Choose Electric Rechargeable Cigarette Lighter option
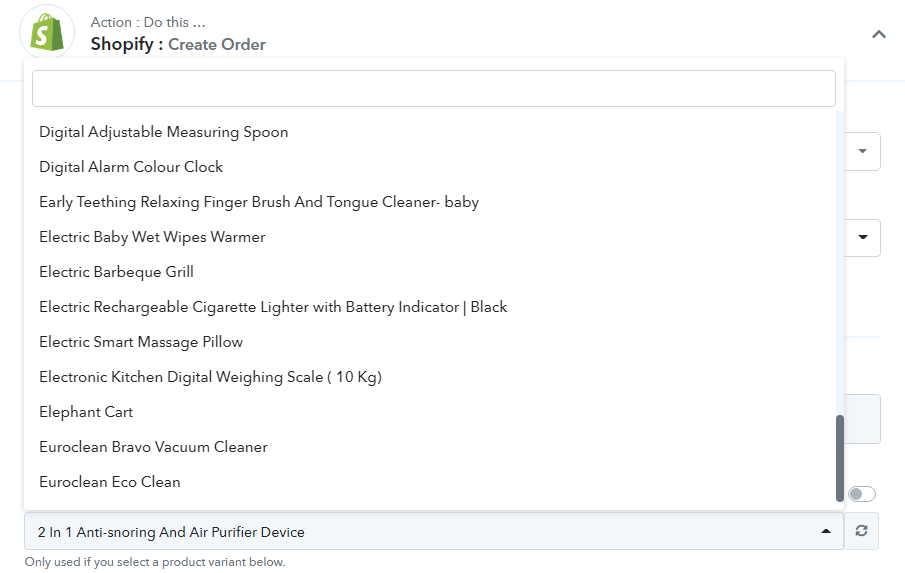 pos(273,307)
